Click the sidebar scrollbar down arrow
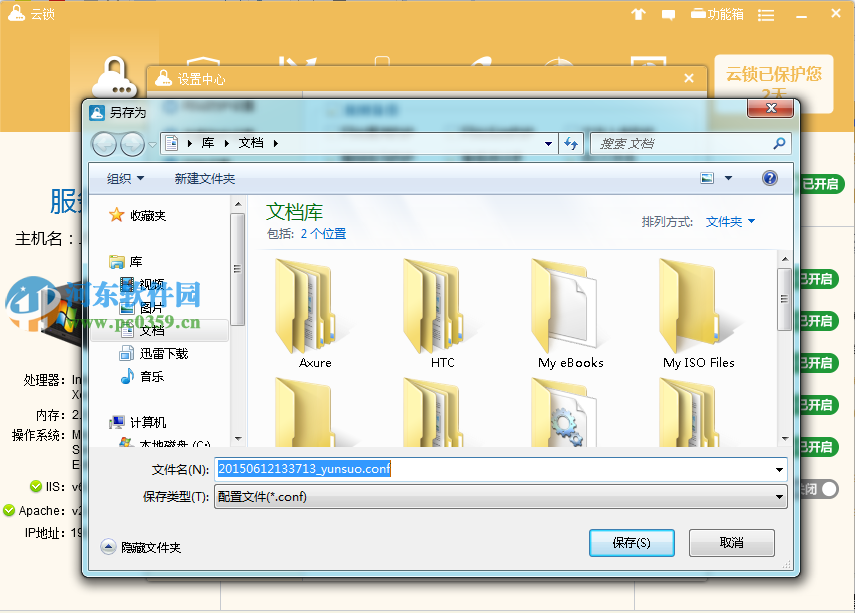The height and width of the screenshot is (613, 855). coord(238,438)
